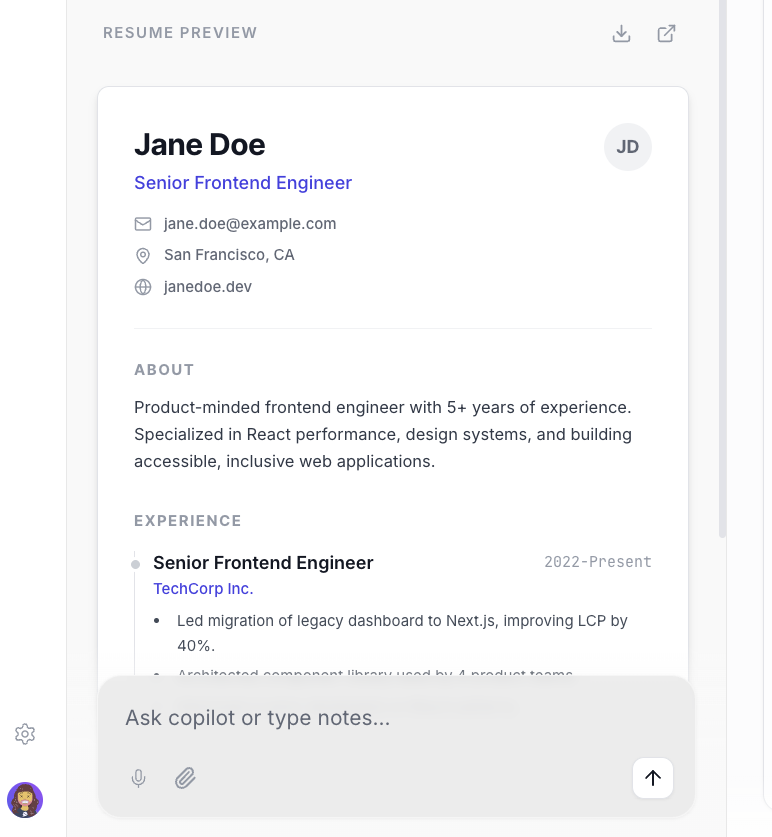
Task: Submit message with the send arrow
Action: [x=652, y=778]
